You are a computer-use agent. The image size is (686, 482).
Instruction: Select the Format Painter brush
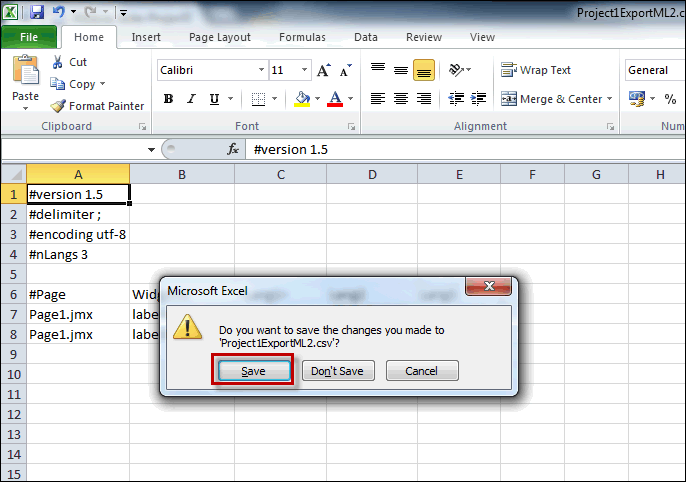97,106
